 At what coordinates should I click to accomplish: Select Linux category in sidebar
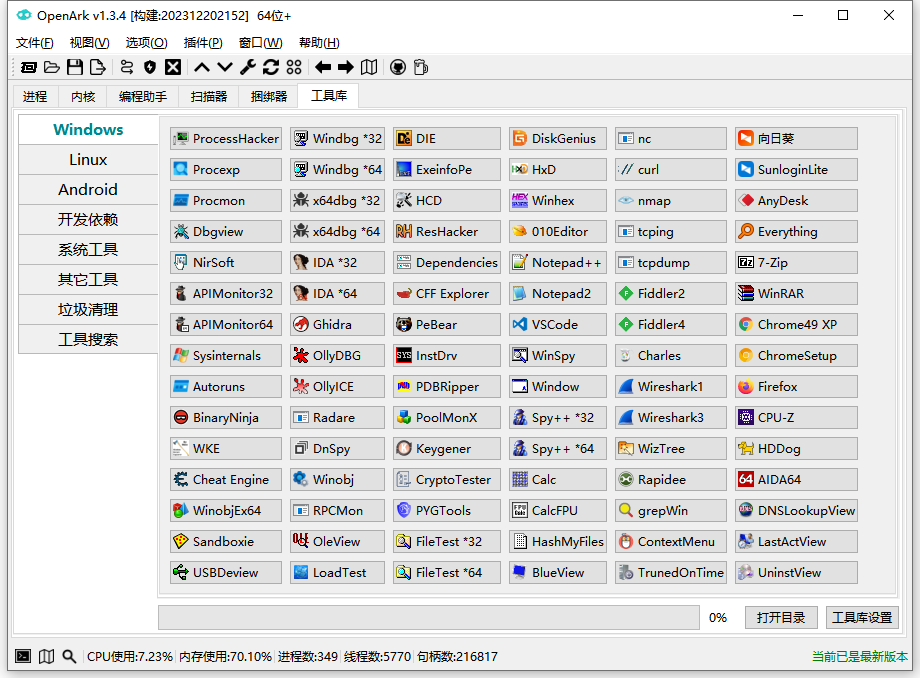pos(88,160)
